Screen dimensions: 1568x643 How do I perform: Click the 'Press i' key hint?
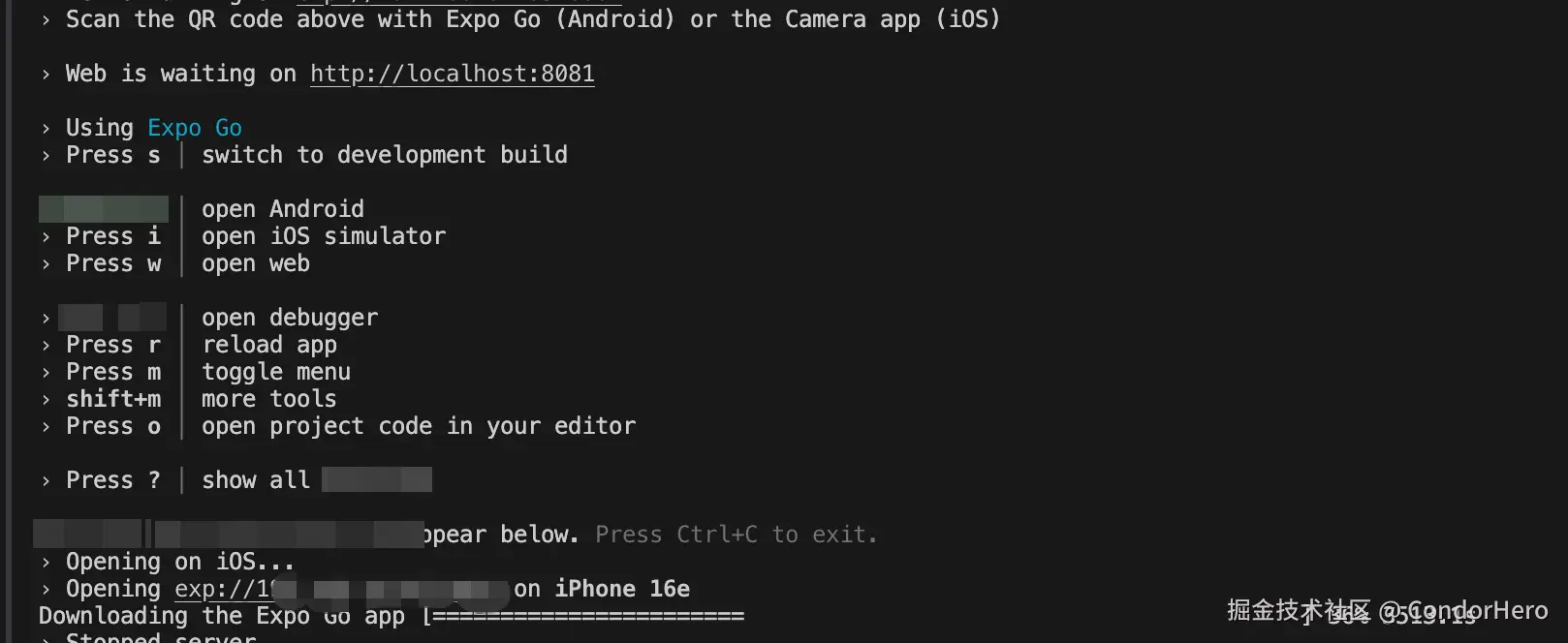pos(112,236)
